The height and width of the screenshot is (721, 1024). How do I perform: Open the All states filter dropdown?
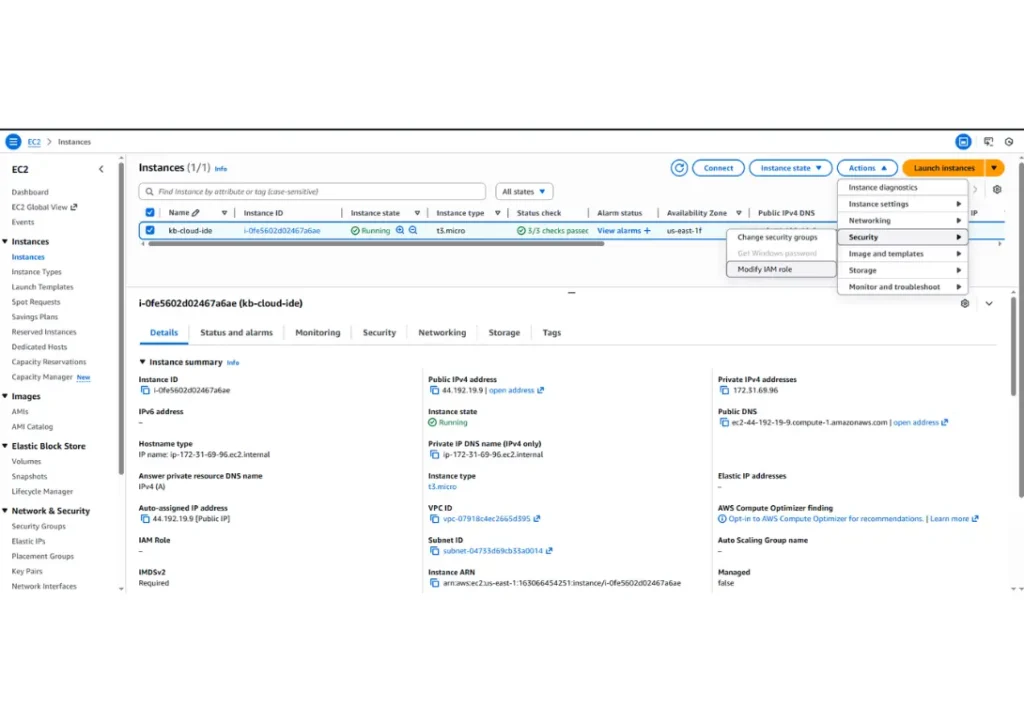point(524,191)
